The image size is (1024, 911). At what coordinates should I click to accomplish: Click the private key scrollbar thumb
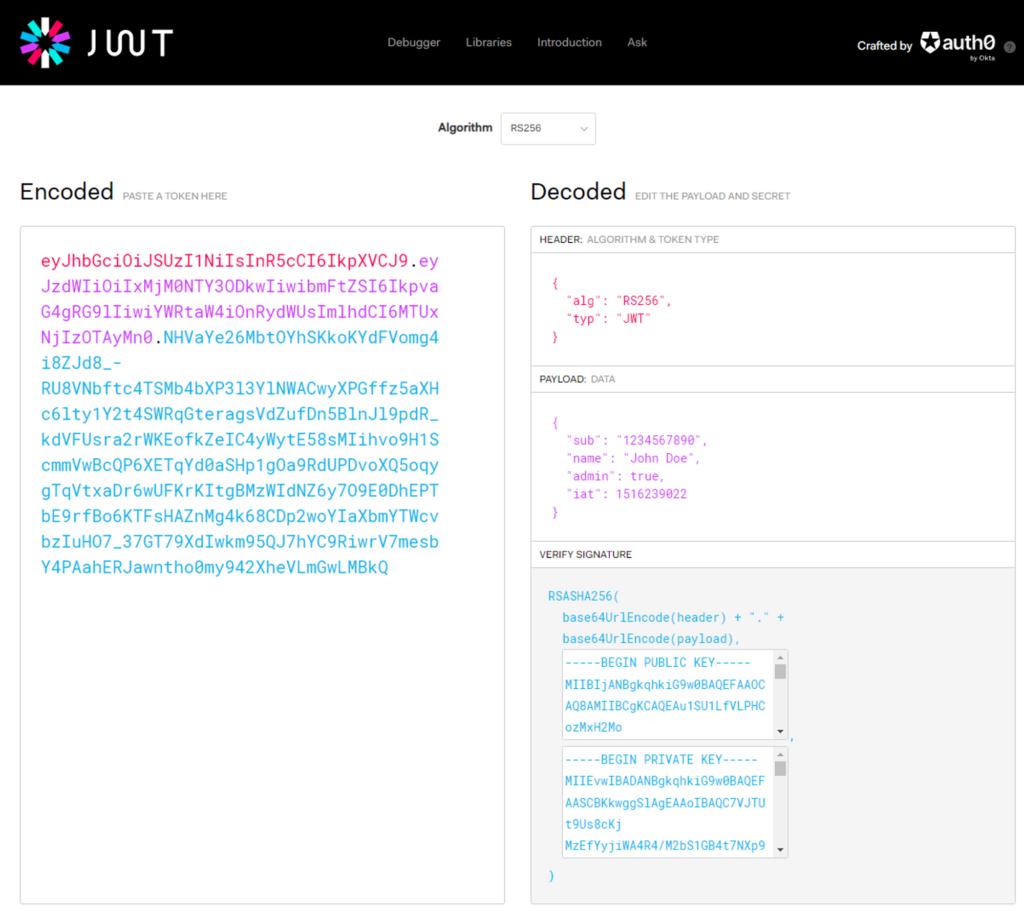coord(781,769)
